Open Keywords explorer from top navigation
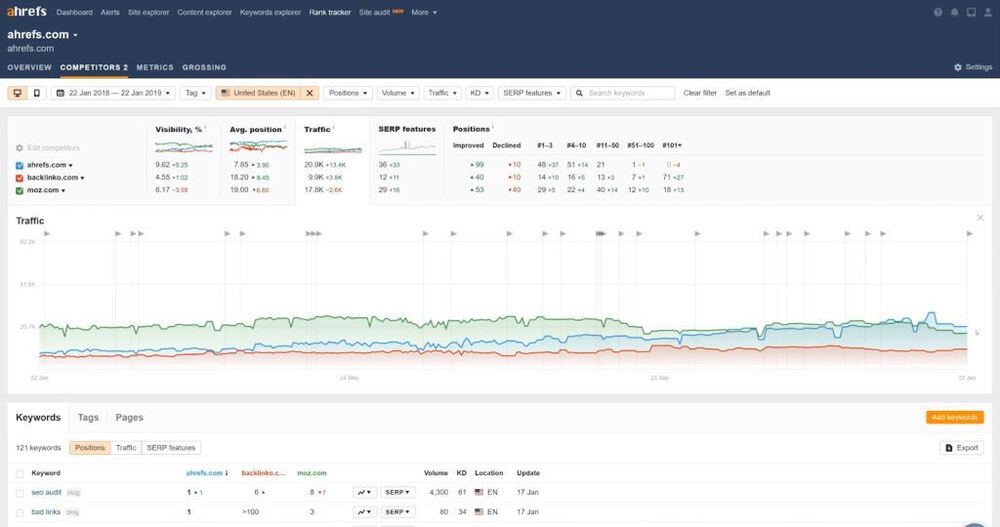This screenshot has width=1000, height=527. 270,12
